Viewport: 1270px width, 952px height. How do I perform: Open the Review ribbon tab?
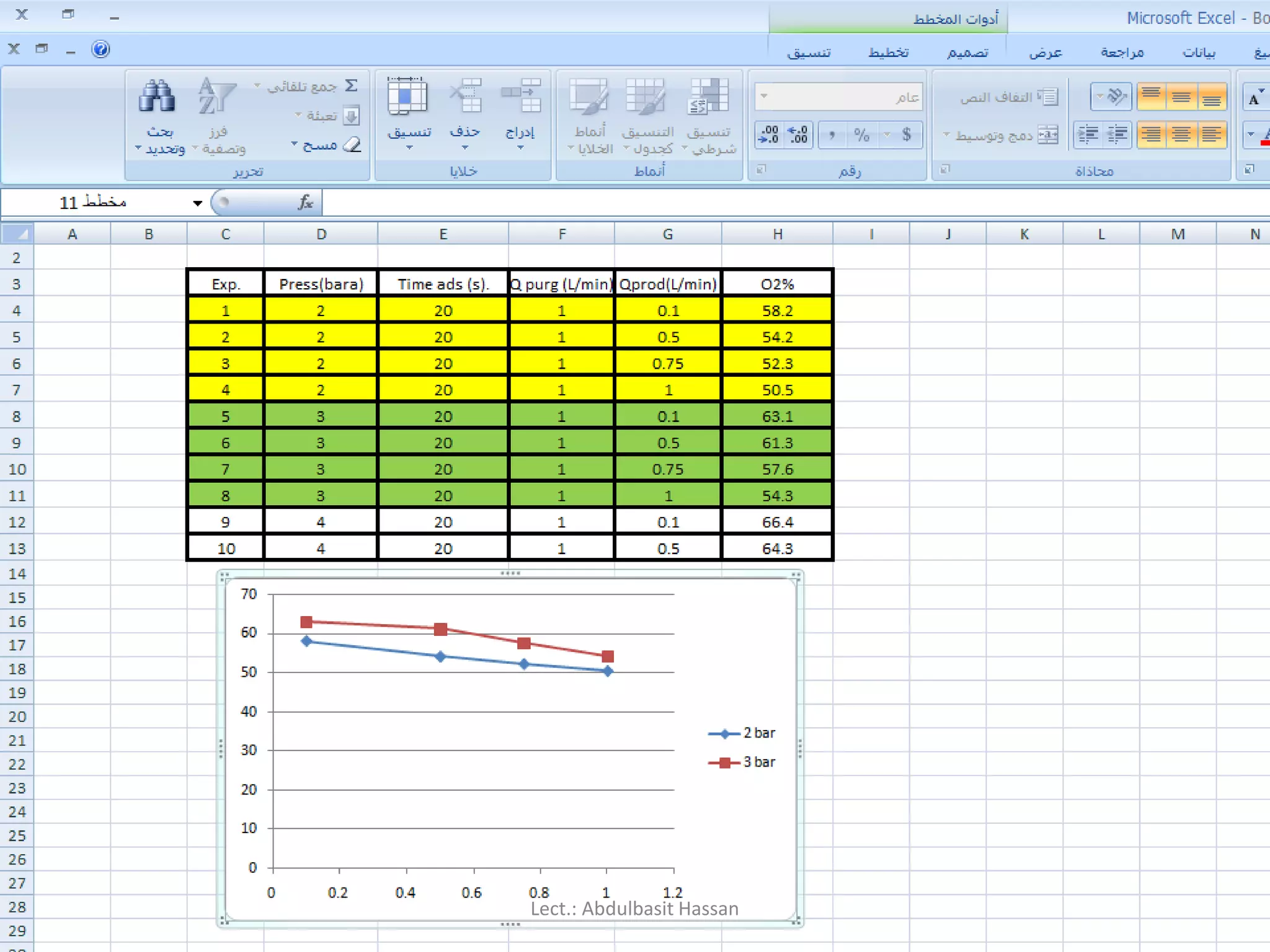click(x=1122, y=53)
